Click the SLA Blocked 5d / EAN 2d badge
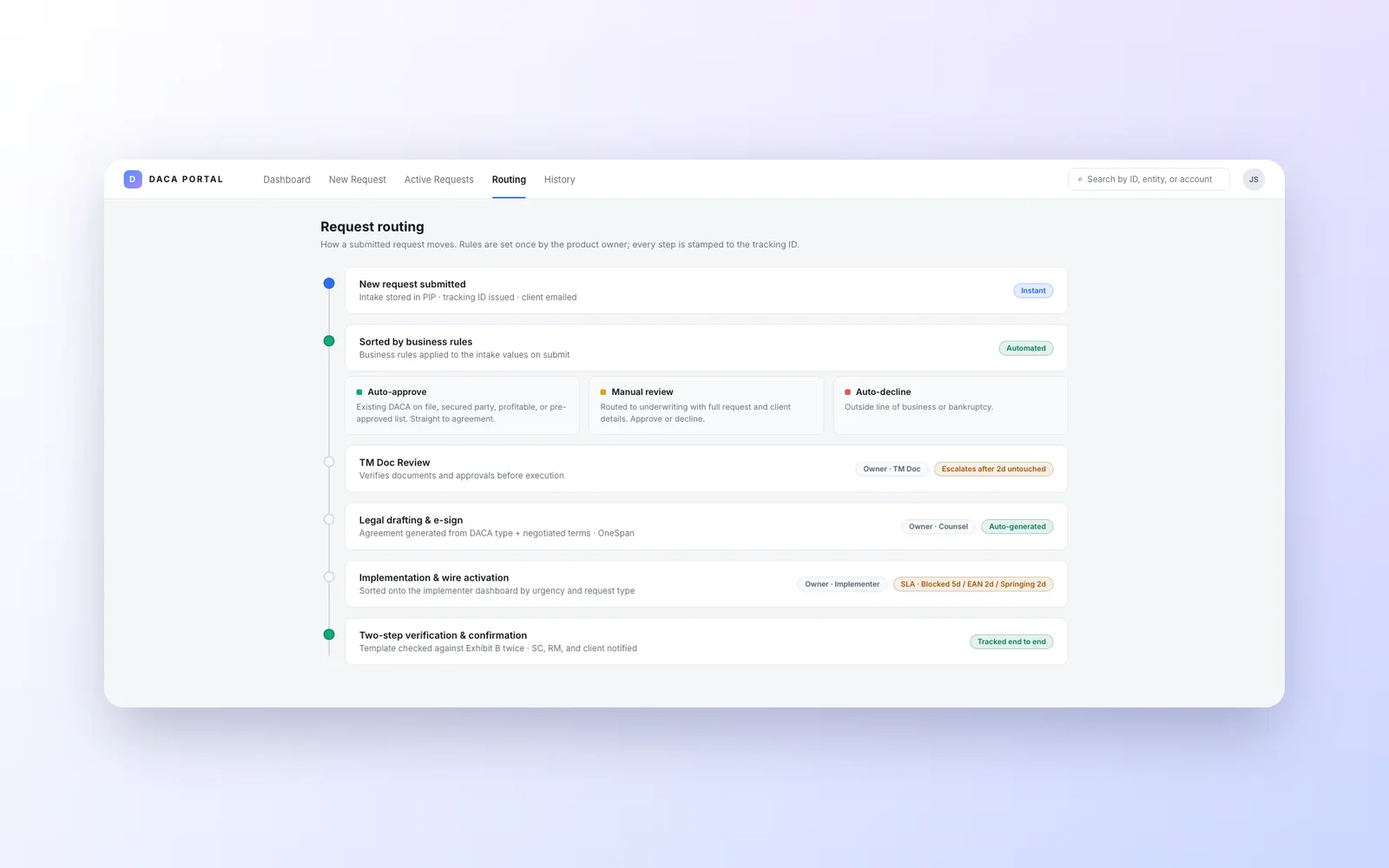The height and width of the screenshot is (868, 1389). (x=973, y=584)
